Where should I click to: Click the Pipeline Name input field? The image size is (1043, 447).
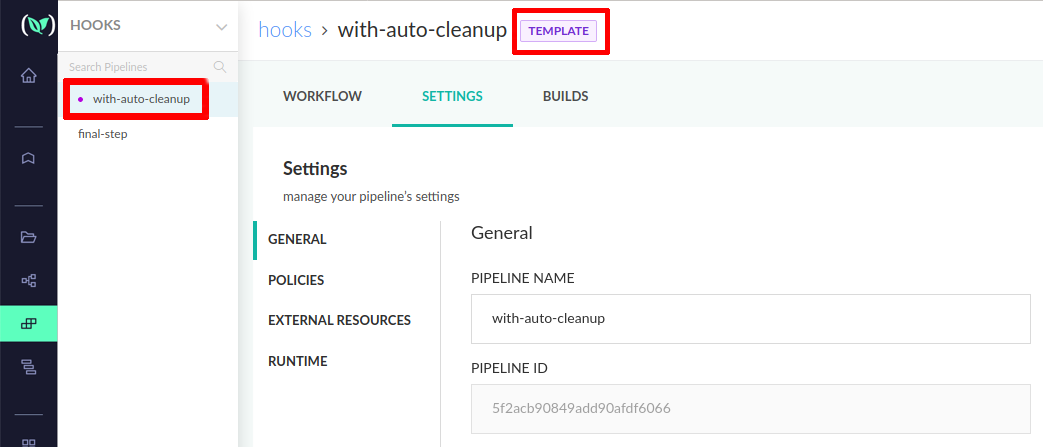tap(750, 319)
